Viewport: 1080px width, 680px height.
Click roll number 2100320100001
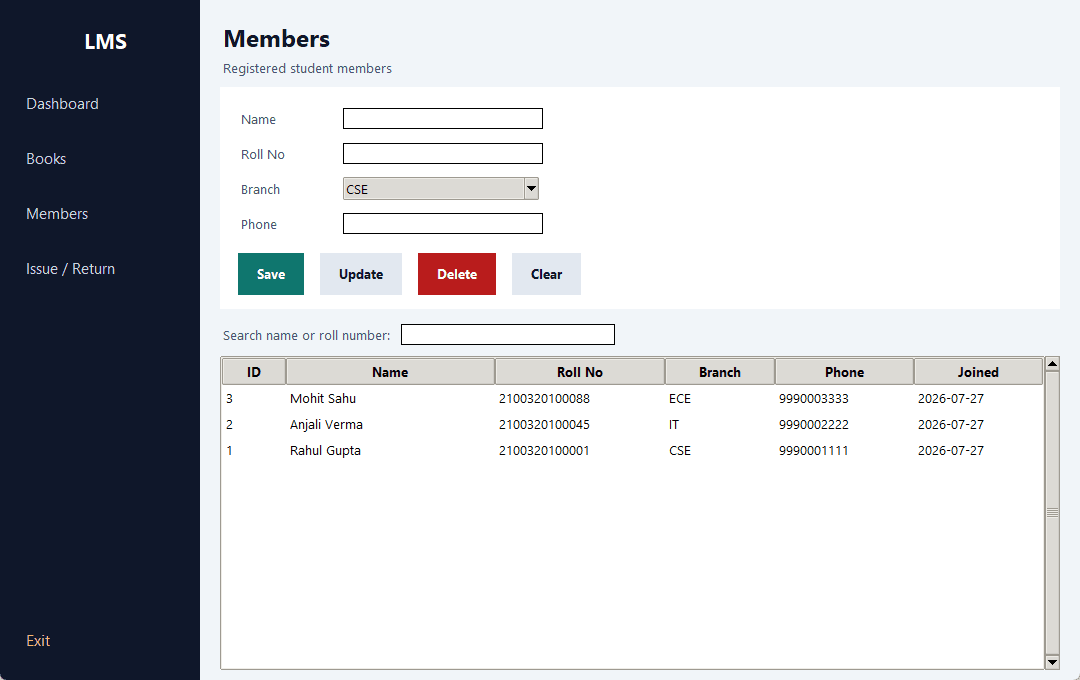click(x=544, y=451)
